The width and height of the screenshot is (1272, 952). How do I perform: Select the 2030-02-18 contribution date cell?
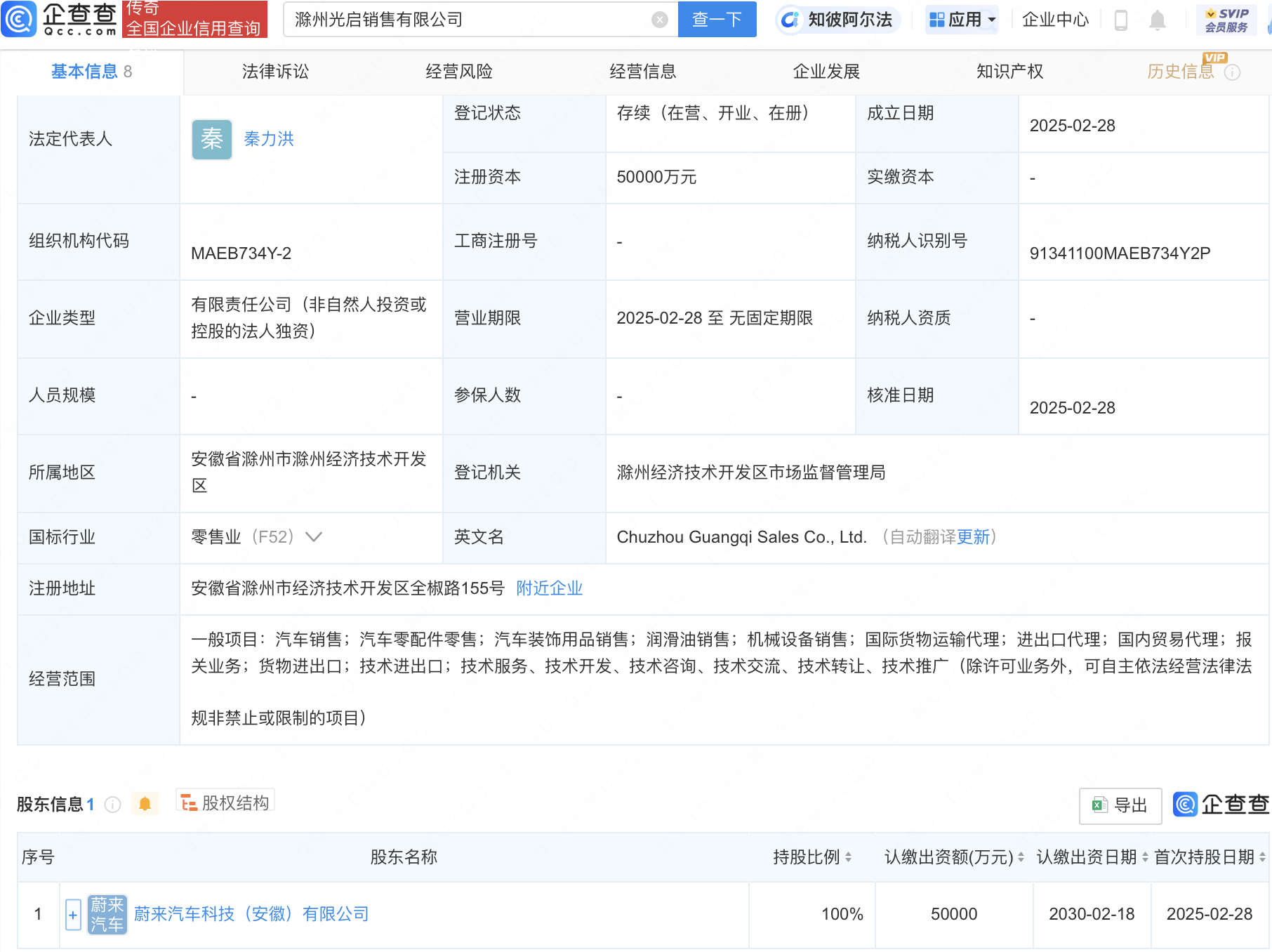pos(1092,914)
